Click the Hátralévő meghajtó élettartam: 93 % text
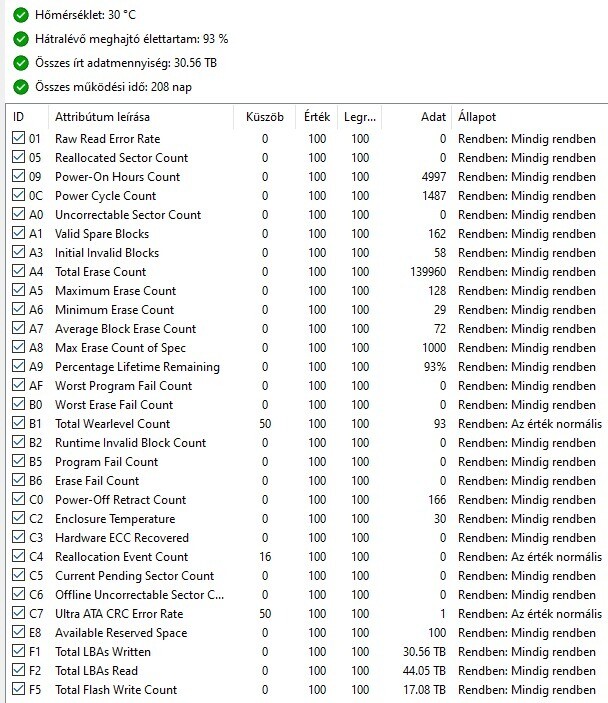608x703 pixels. 131,39
